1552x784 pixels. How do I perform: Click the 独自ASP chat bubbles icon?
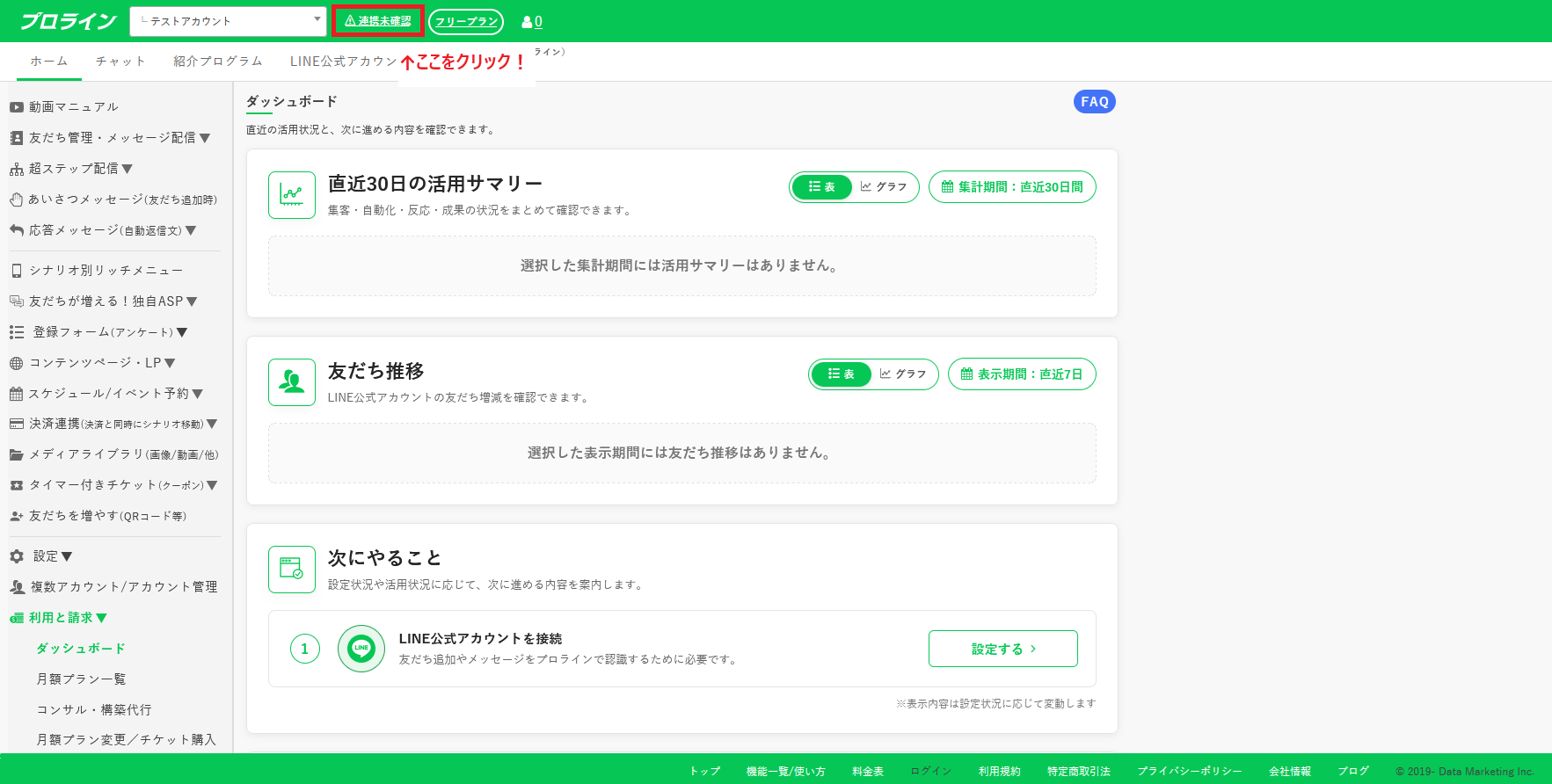16,301
